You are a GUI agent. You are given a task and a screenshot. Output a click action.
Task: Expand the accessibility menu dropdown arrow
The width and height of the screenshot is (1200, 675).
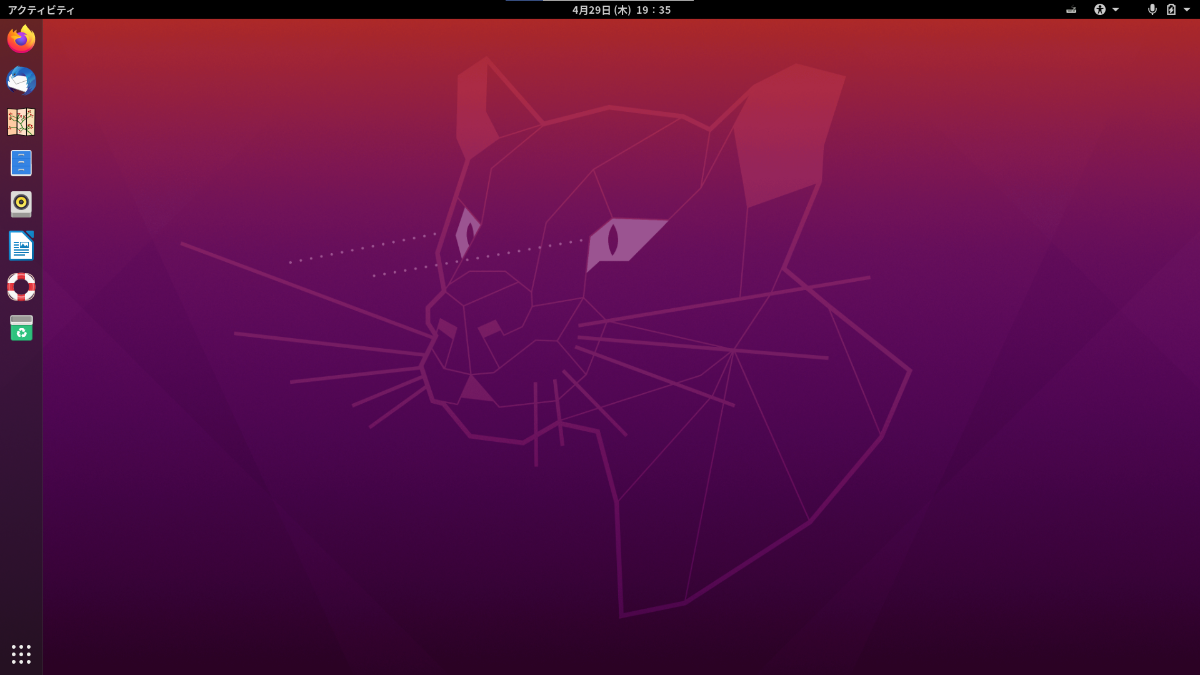point(1115,9)
